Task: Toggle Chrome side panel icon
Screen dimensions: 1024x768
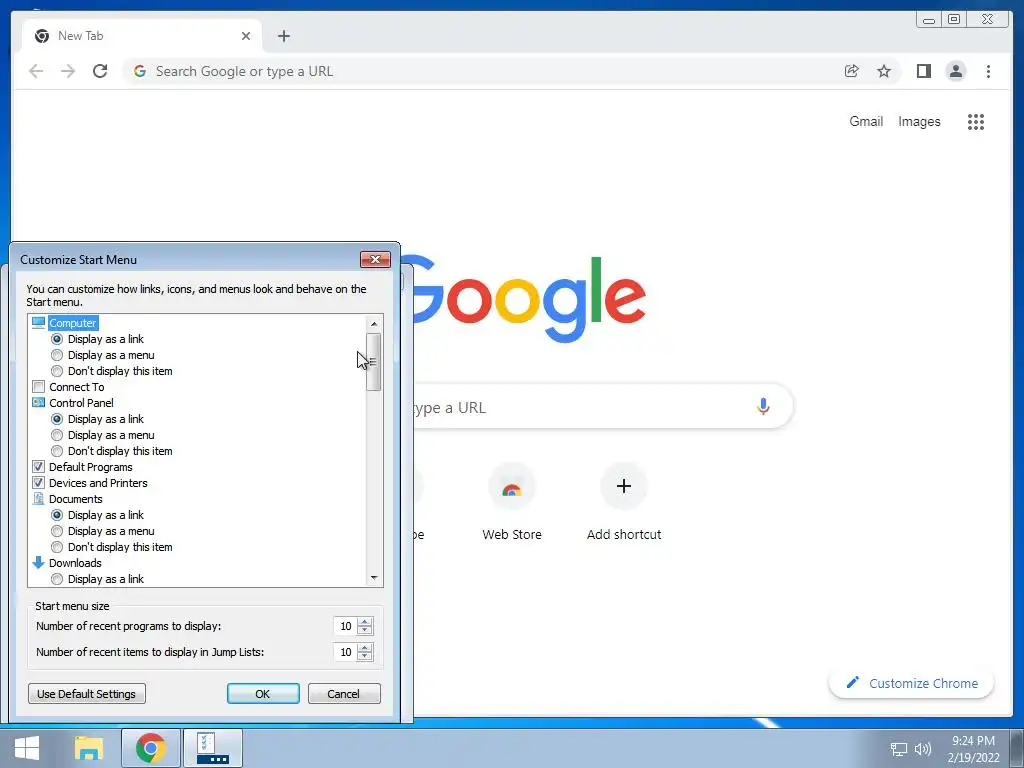Action: 923,71
